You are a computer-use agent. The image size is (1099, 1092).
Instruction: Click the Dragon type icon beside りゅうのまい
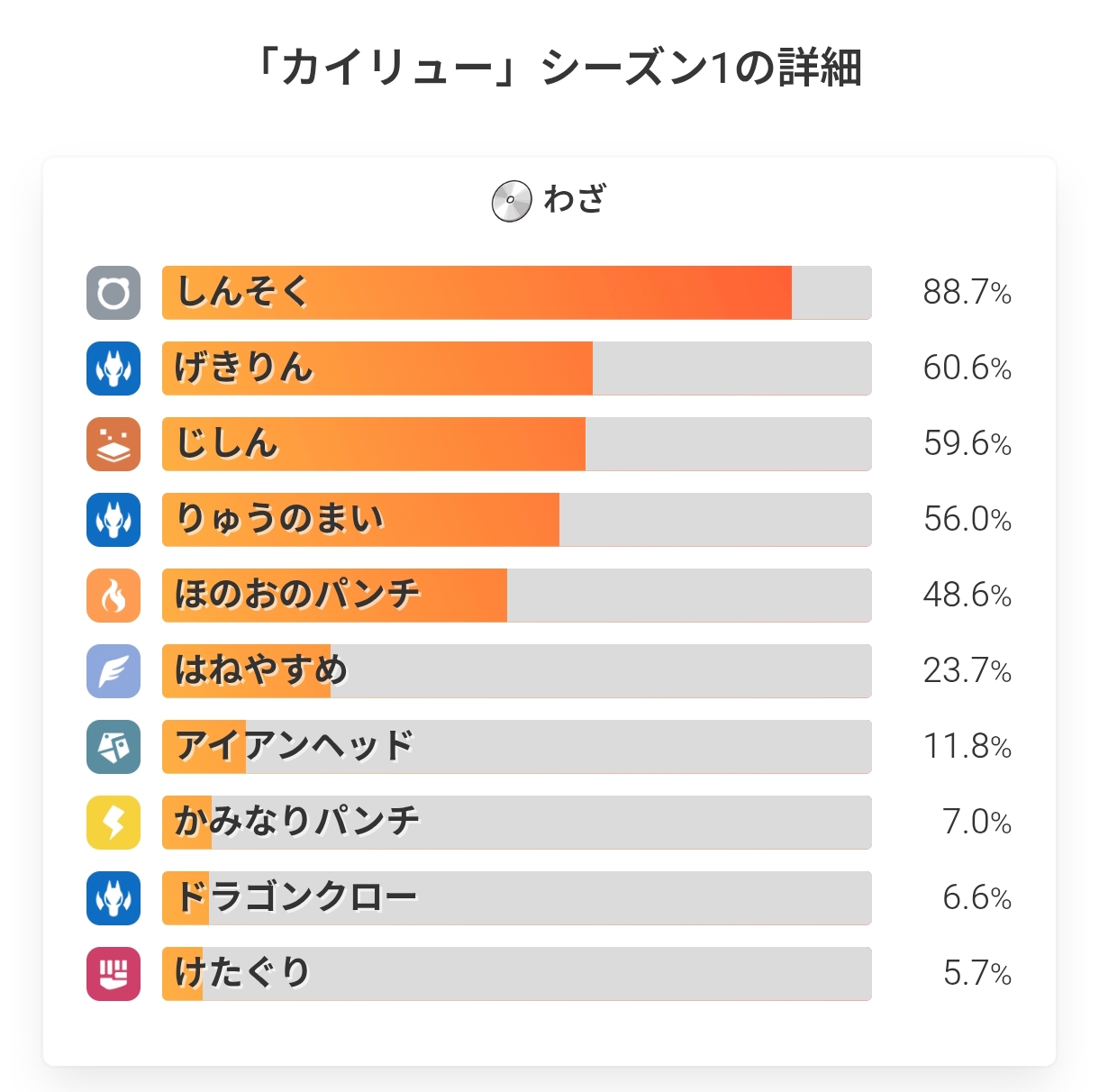coord(114,520)
